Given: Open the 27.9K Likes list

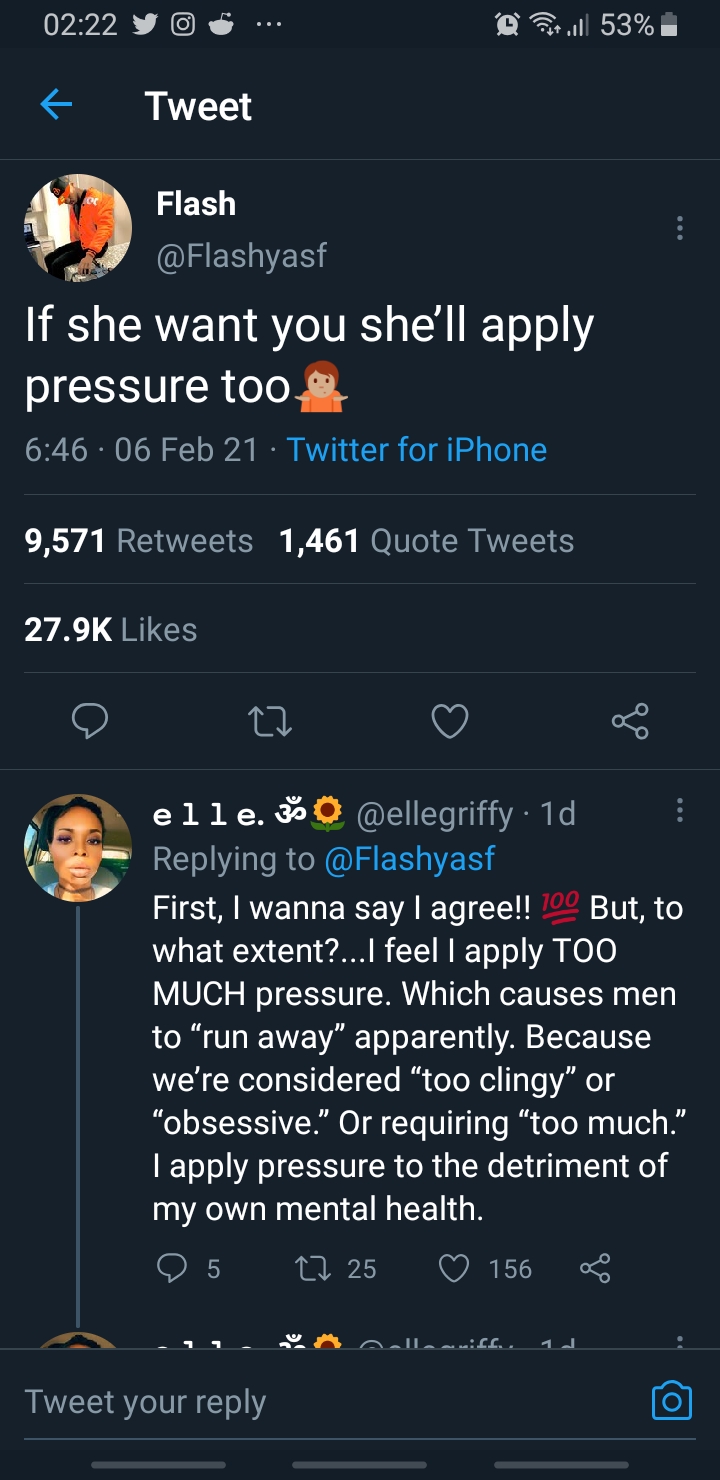Looking at the screenshot, I should (111, 630).
